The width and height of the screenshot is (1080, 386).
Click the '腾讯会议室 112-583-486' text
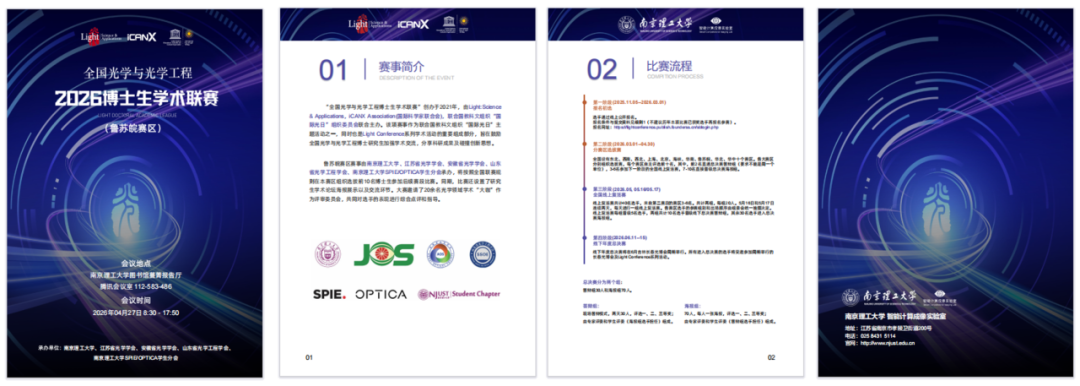click(136, 286)
